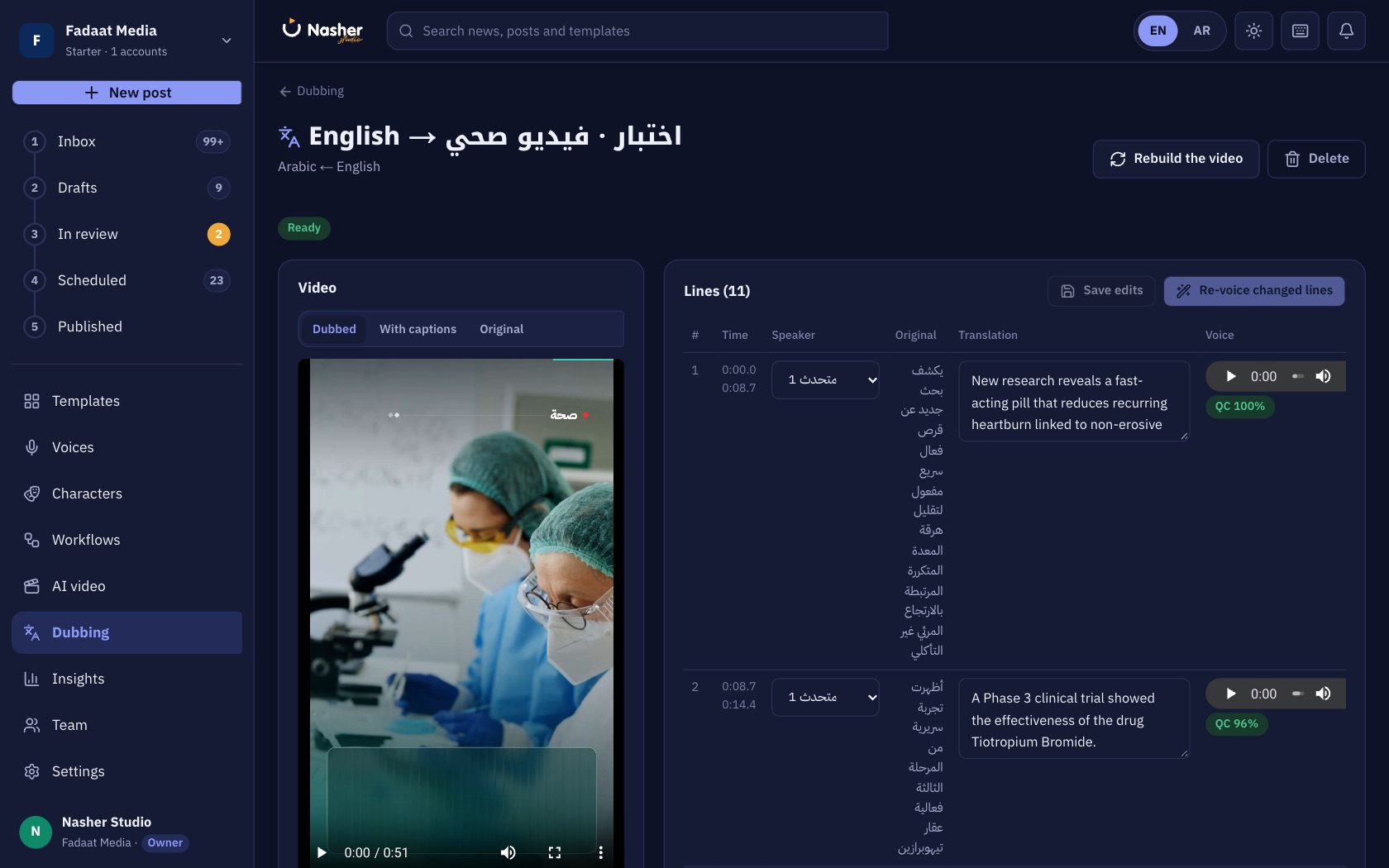Open Voices in the sidebar

[126, 447]
